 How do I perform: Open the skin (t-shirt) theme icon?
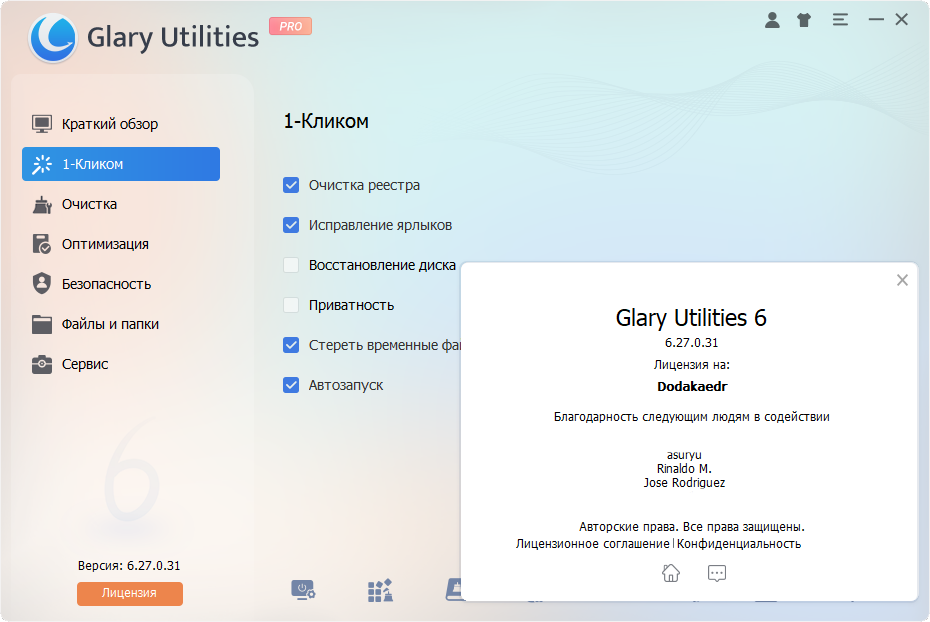click(x=804, y=20)
